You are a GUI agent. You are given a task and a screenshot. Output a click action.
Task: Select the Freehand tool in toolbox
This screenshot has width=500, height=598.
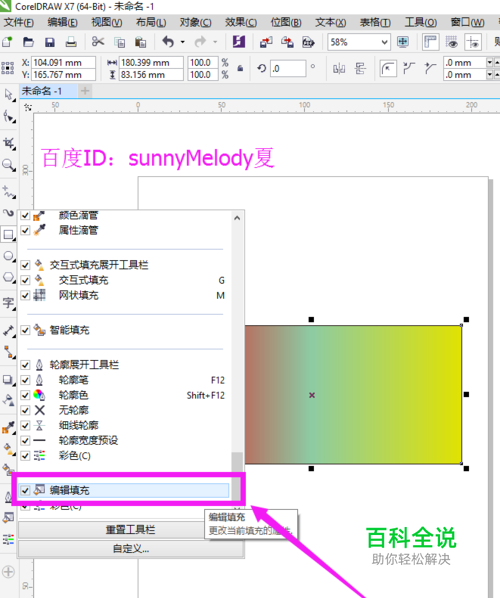click(x=9, y=192)
